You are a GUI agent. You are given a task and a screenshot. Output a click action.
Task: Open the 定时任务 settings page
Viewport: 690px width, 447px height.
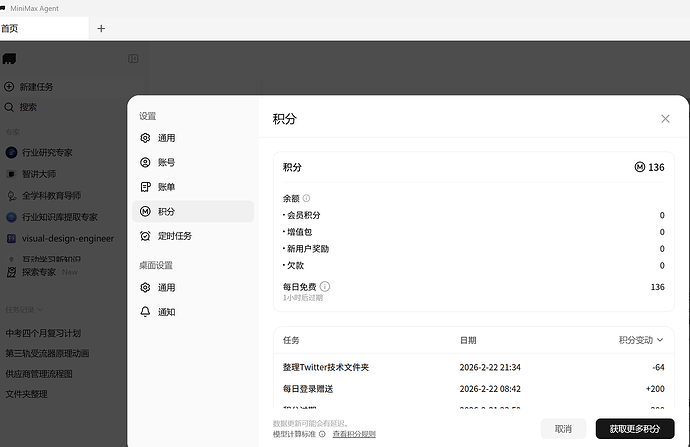[193, 236]
